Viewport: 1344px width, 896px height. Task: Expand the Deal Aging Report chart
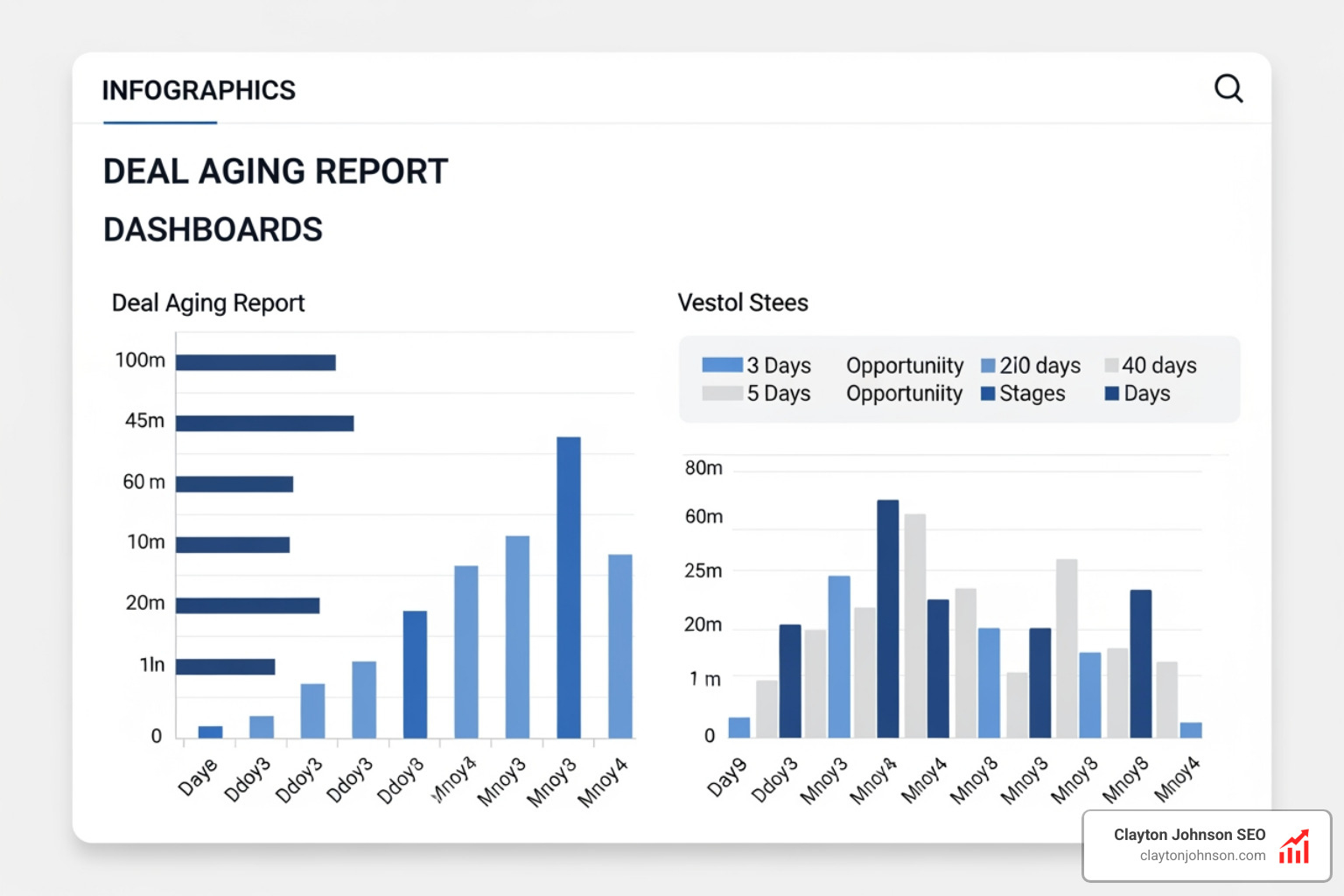tap(208, 302)
